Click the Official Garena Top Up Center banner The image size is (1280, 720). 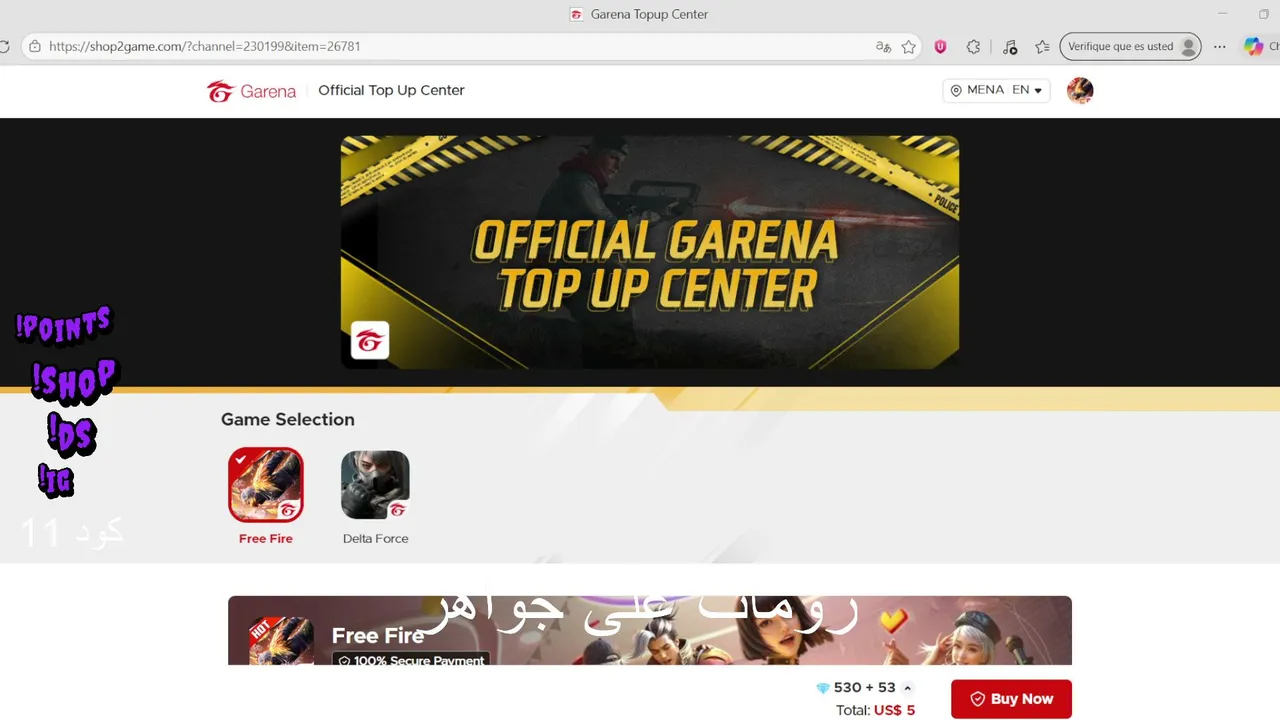tap(650, 252)
